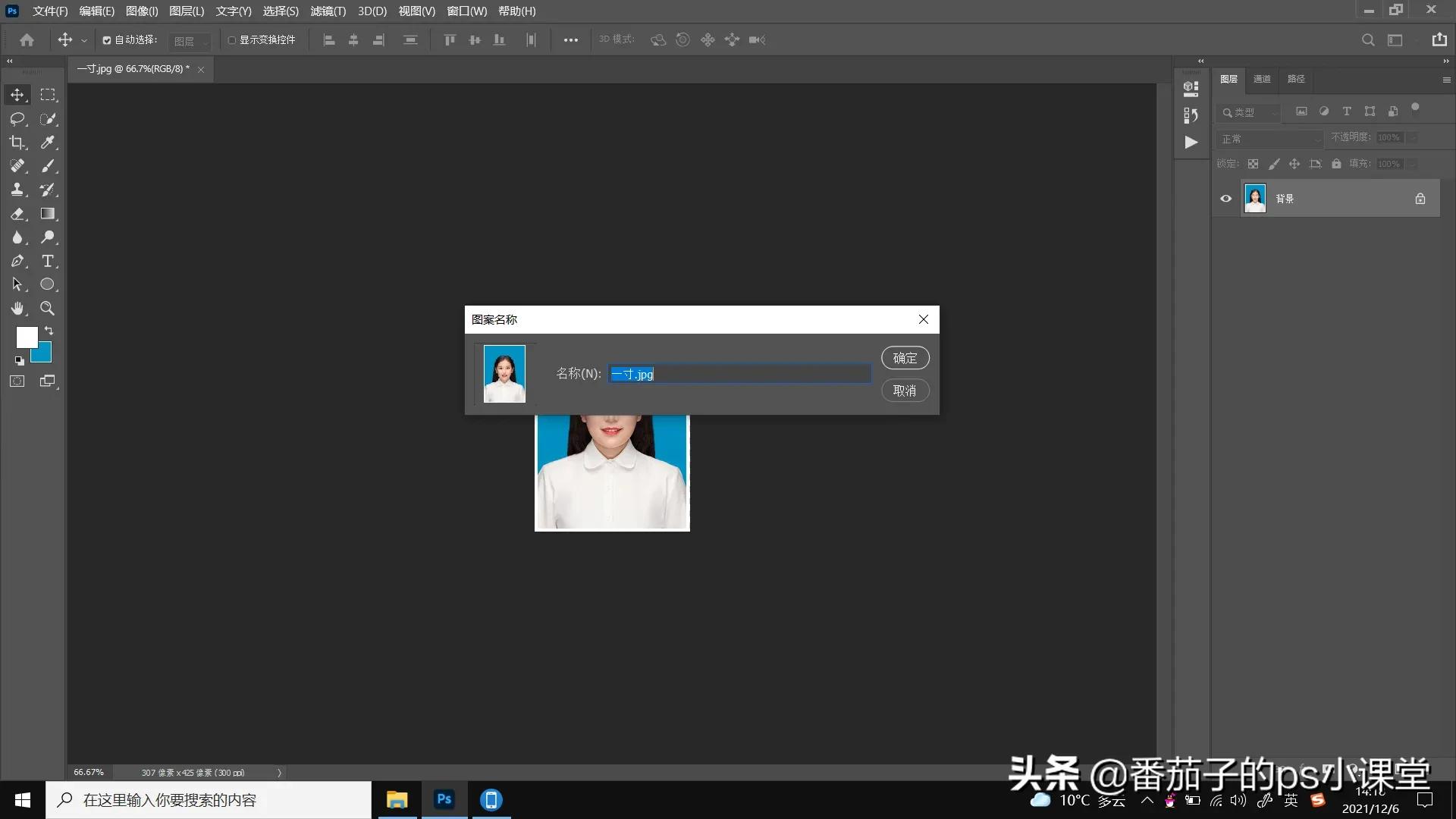Viewport: 1456px width, 819px height.
Task: Open the 正常 blend mode dropdown
Action: coord(1270,139)
